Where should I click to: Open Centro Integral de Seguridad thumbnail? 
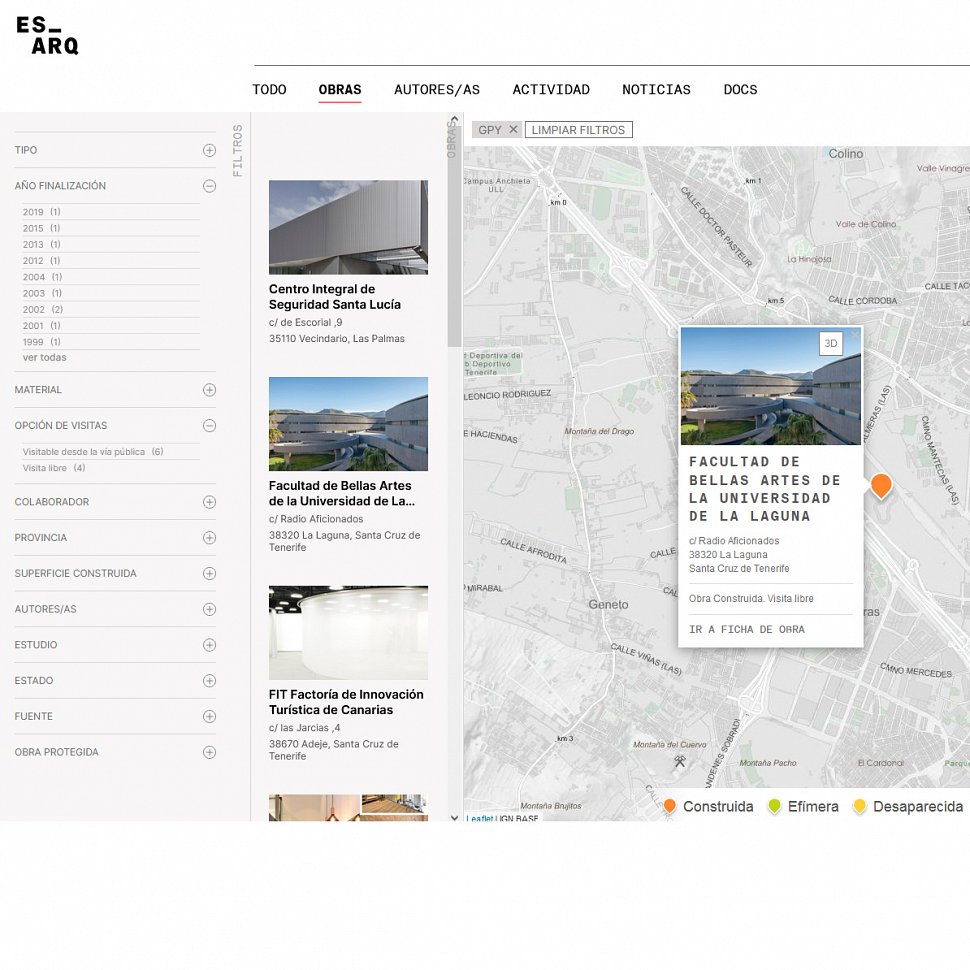click(348, 227)
